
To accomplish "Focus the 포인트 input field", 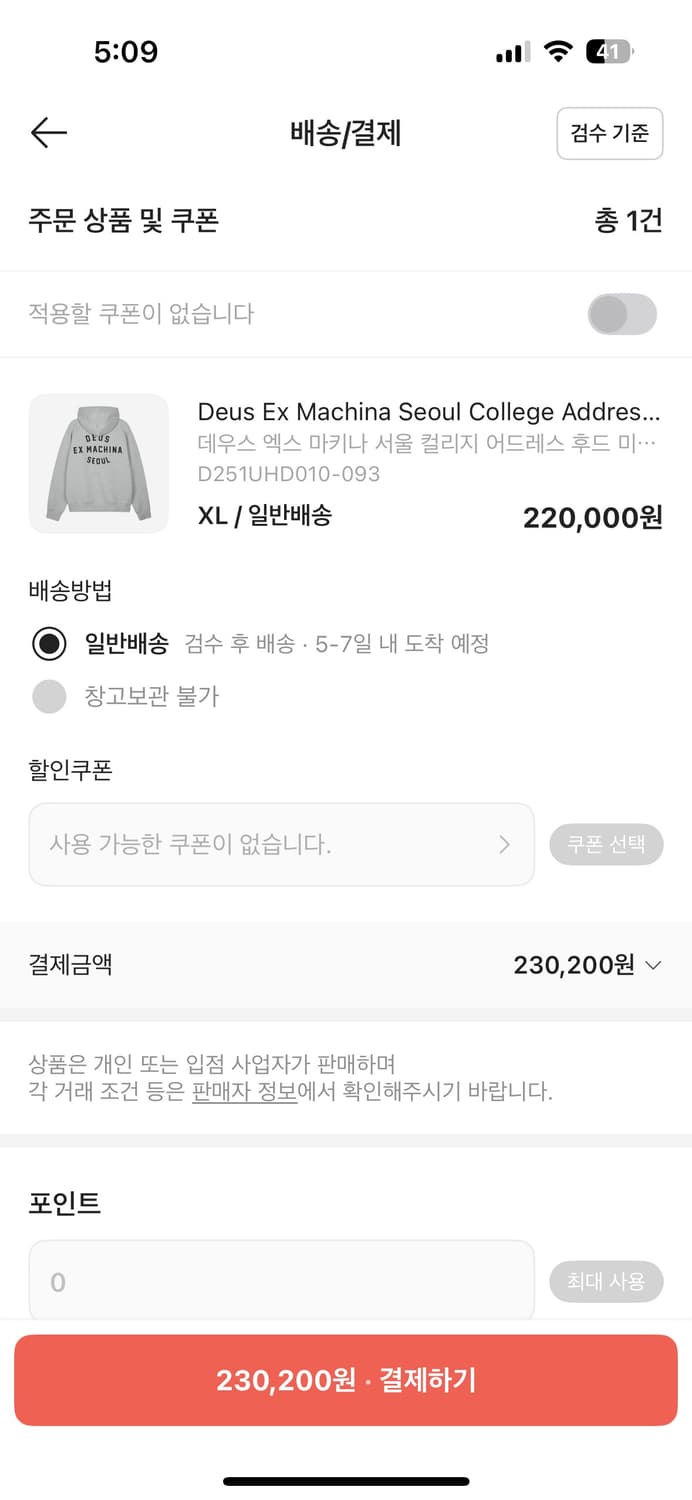I will click(x=281, y=1281).
